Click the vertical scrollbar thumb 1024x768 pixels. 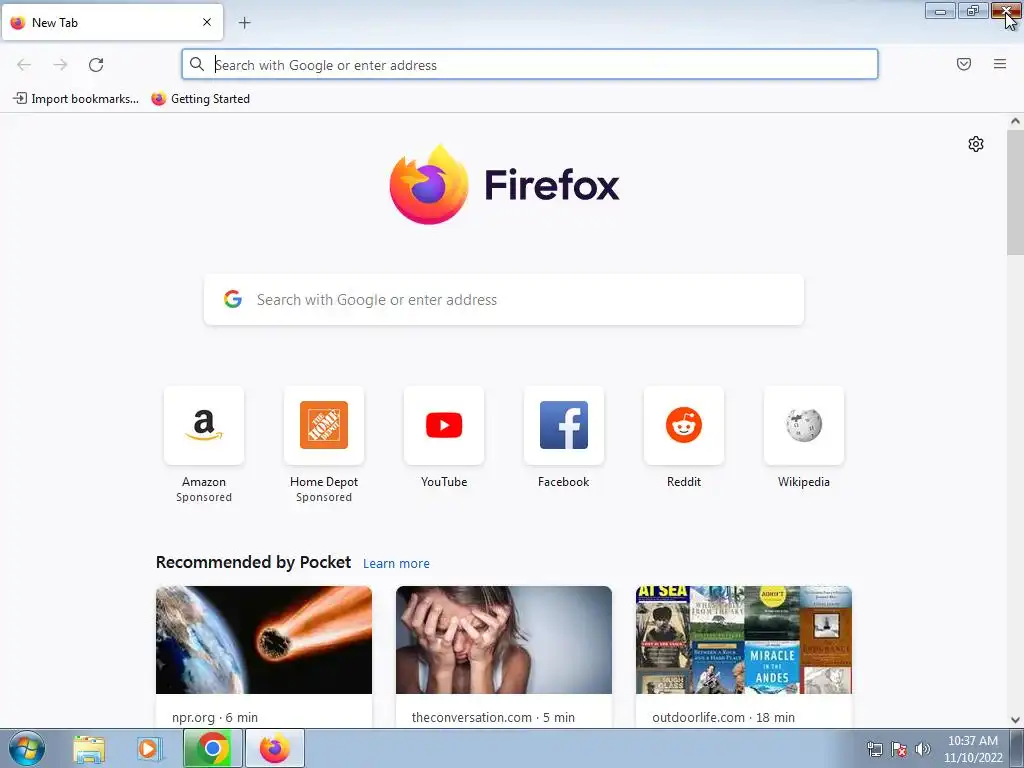click(x=1015, y=193)
